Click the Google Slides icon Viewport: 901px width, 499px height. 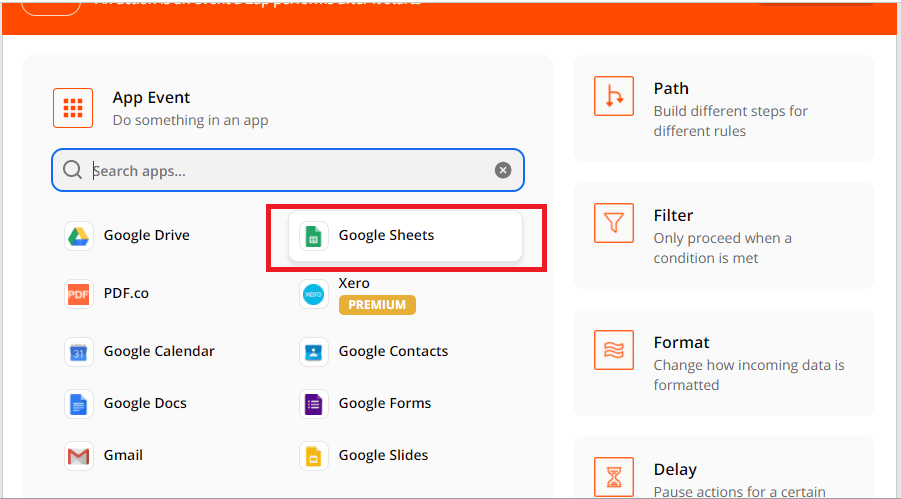(314, 456)
